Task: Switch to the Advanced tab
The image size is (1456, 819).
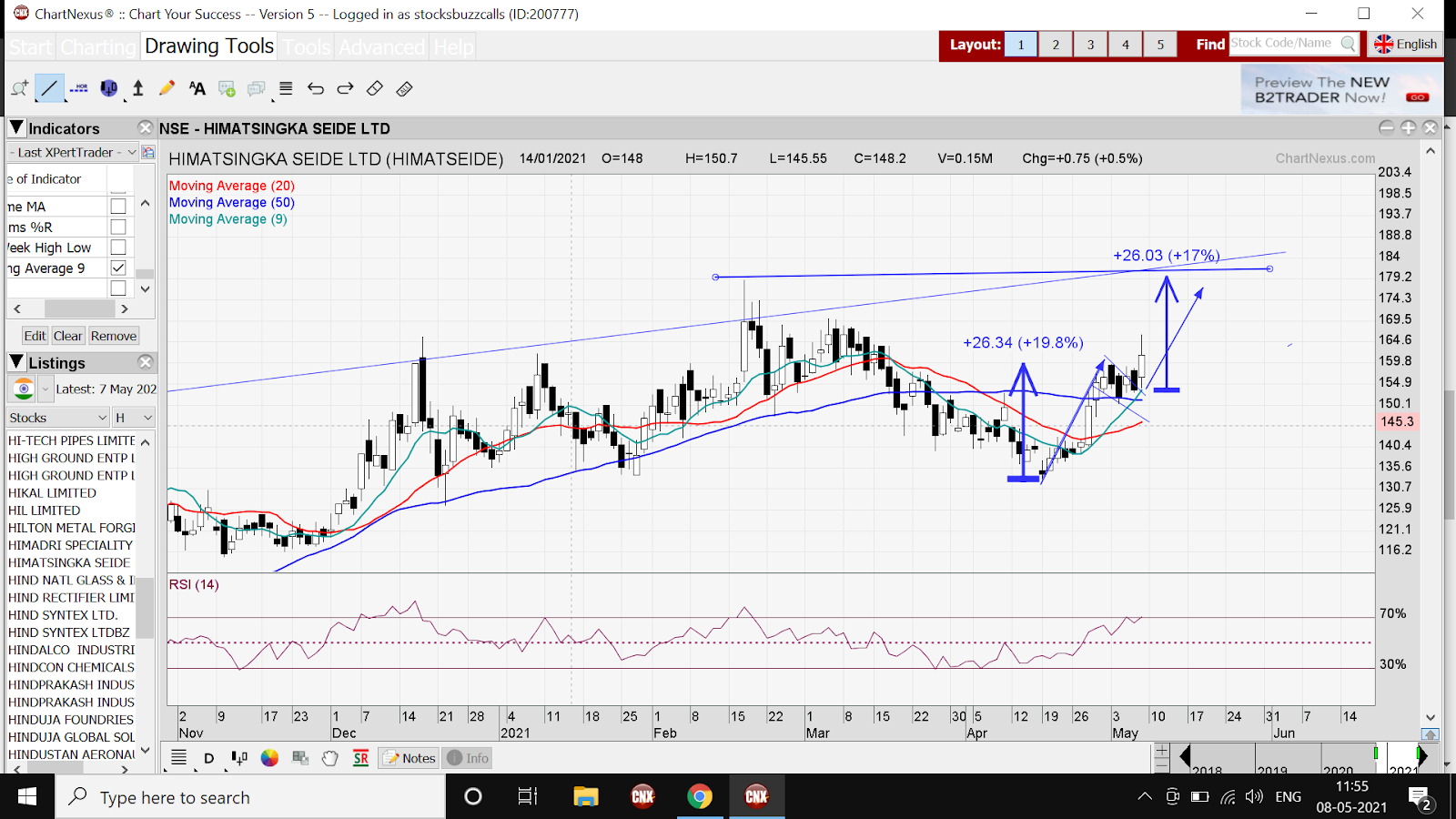Action: coord(381,46)
